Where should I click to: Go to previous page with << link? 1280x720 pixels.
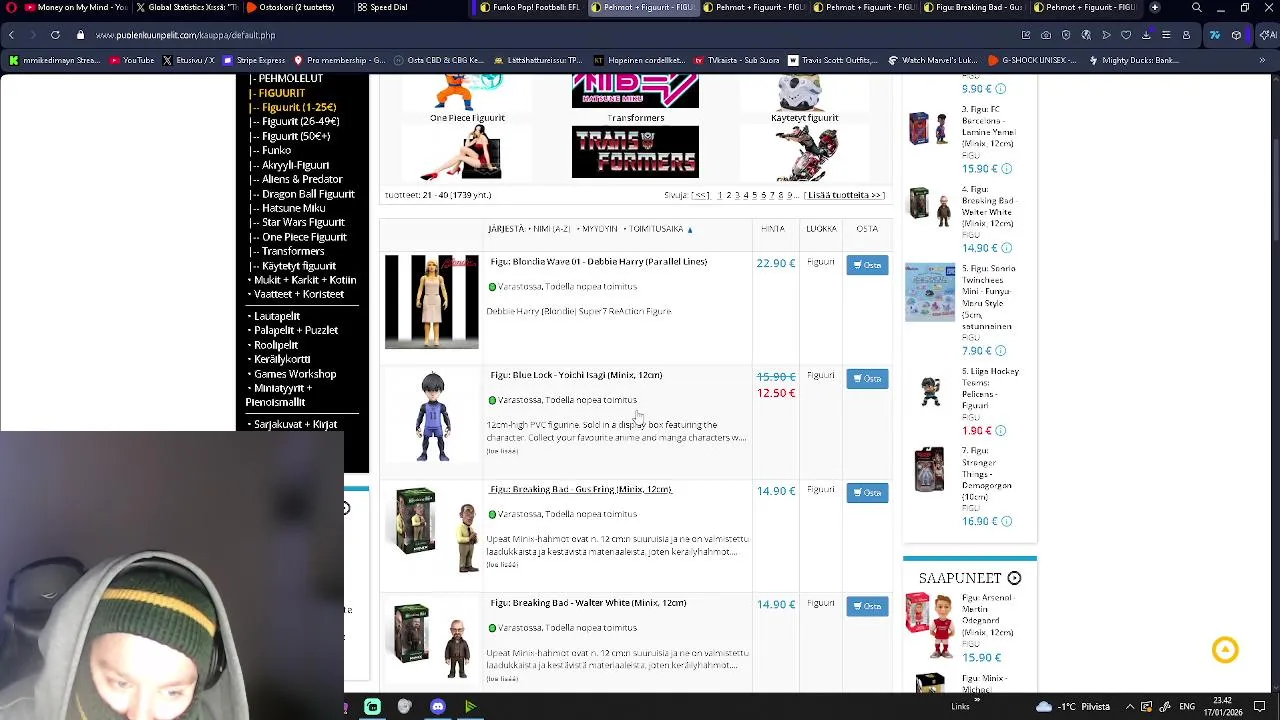pos(700,195)
